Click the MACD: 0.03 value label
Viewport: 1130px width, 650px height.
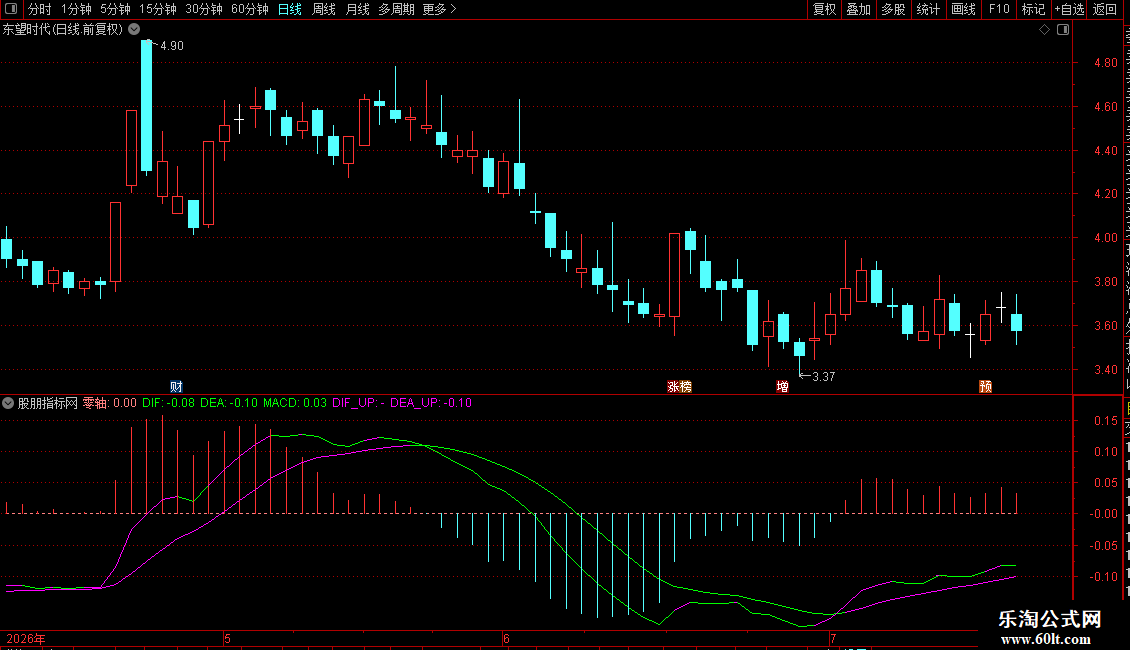pos(295,404)
